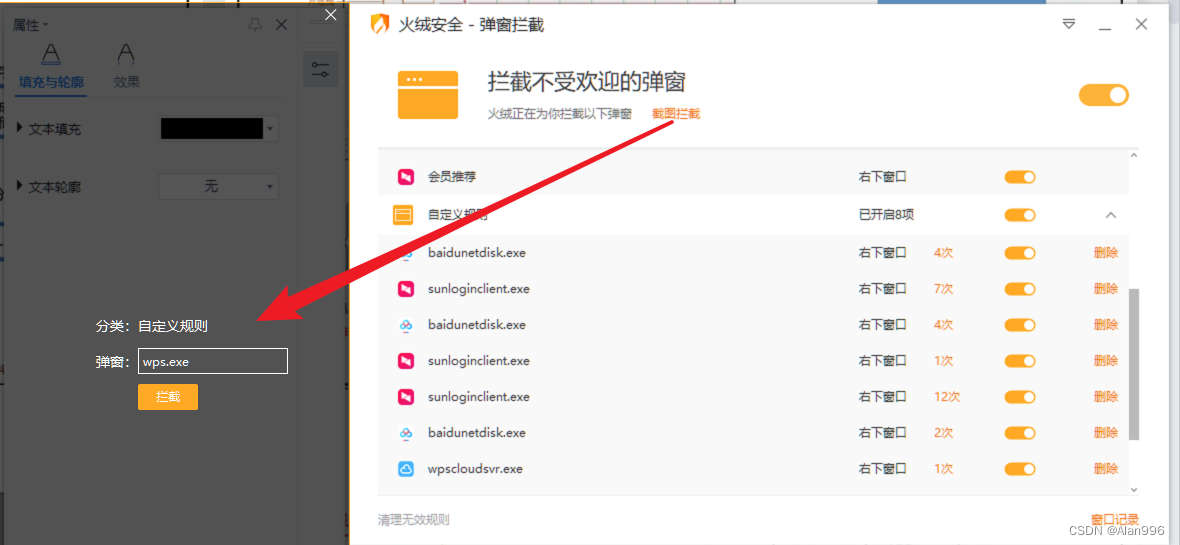Viewport: 1180px width, 545px height.
Task: Delete the wpscloudsvr.exe rule
Action: 1105,469
